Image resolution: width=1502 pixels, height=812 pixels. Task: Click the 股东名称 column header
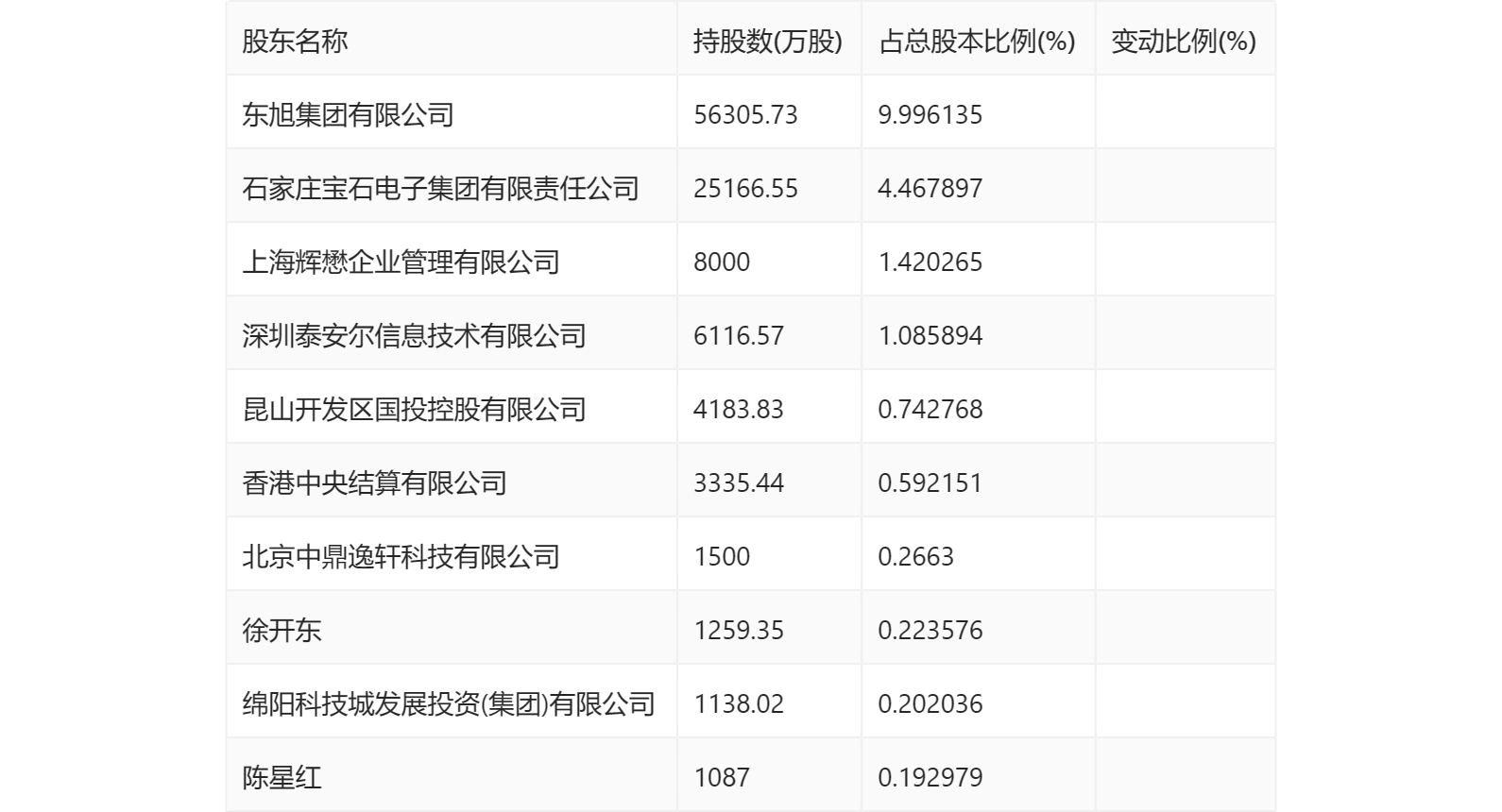click(x=295, y=42)
